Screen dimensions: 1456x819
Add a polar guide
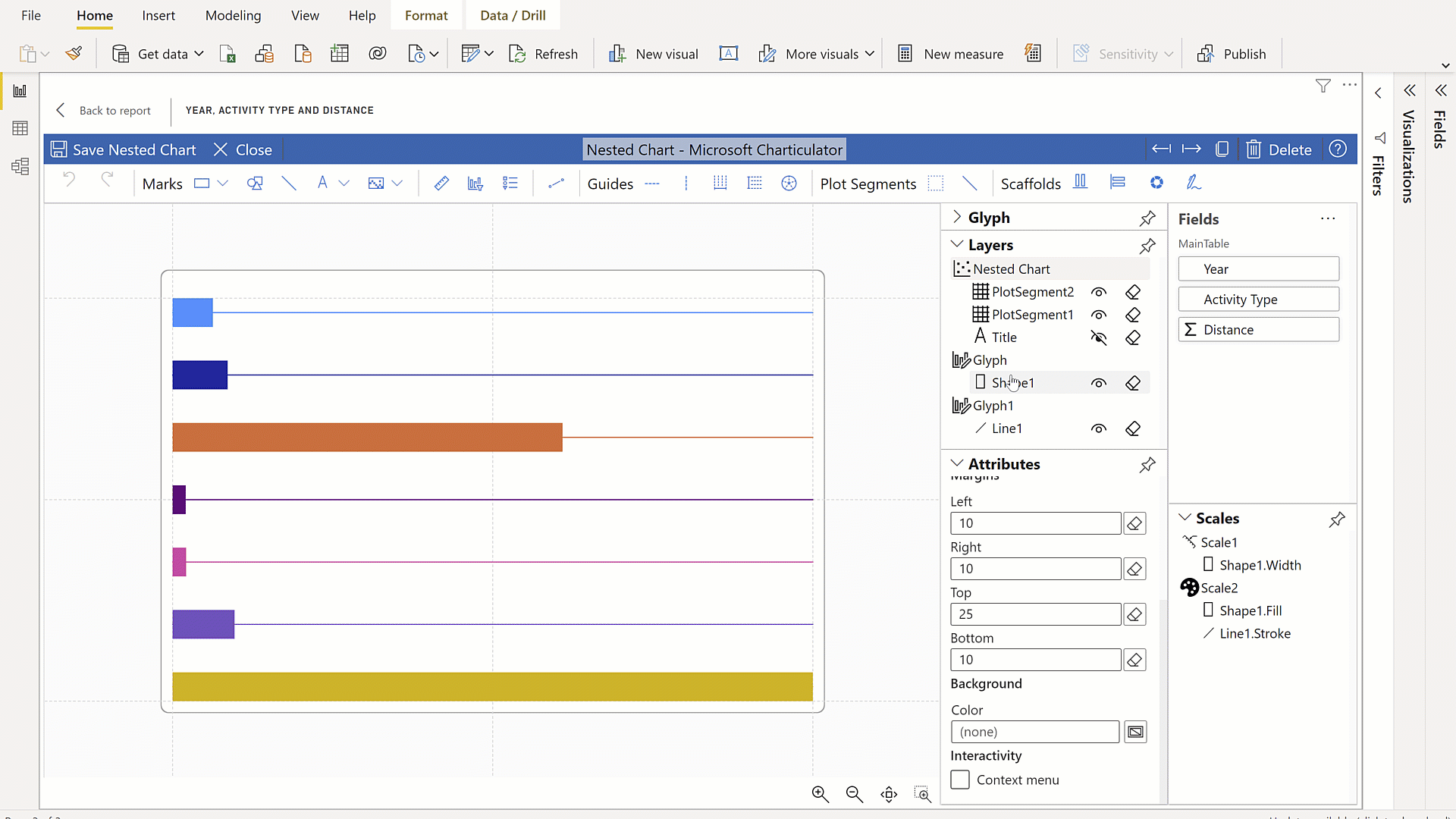(789, 184)
